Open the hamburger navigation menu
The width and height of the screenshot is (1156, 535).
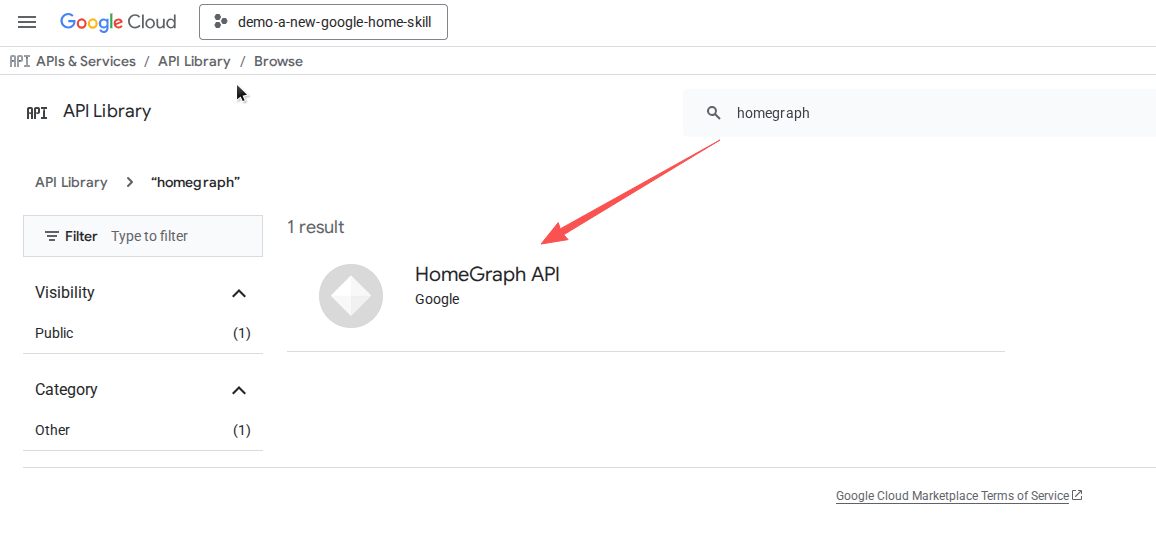tap(27, 22)
